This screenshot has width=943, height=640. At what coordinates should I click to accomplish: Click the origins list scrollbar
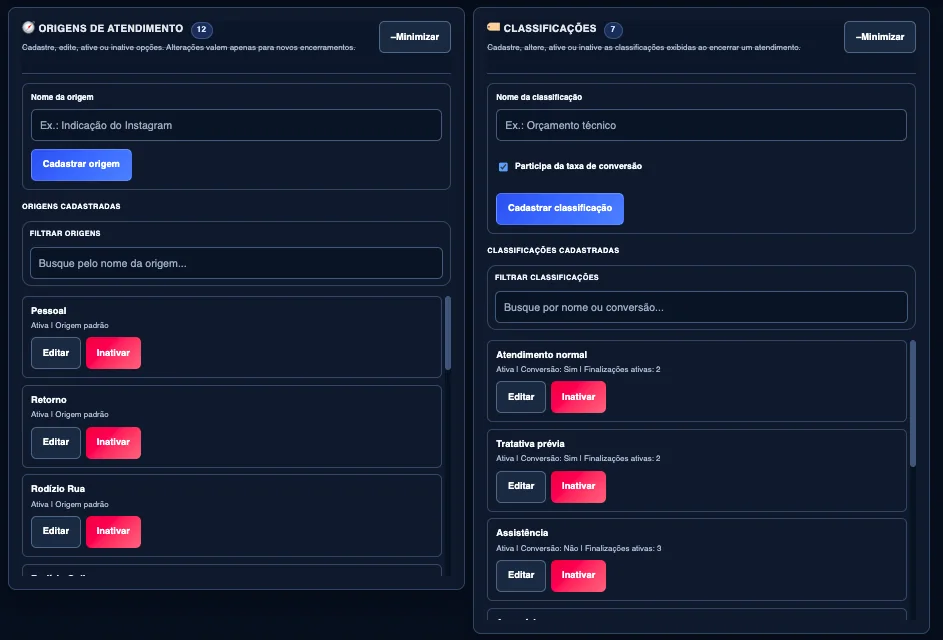[x=447, y=333]
